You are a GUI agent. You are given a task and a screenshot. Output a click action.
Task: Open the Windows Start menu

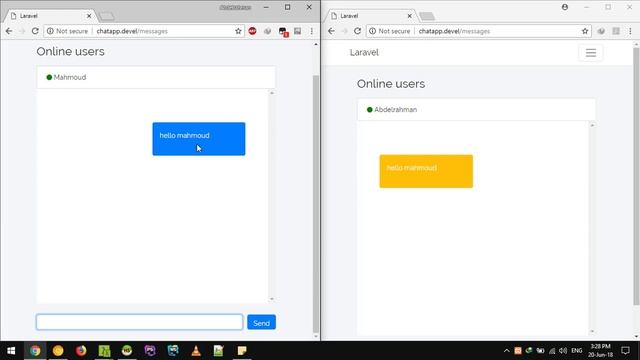11,351
